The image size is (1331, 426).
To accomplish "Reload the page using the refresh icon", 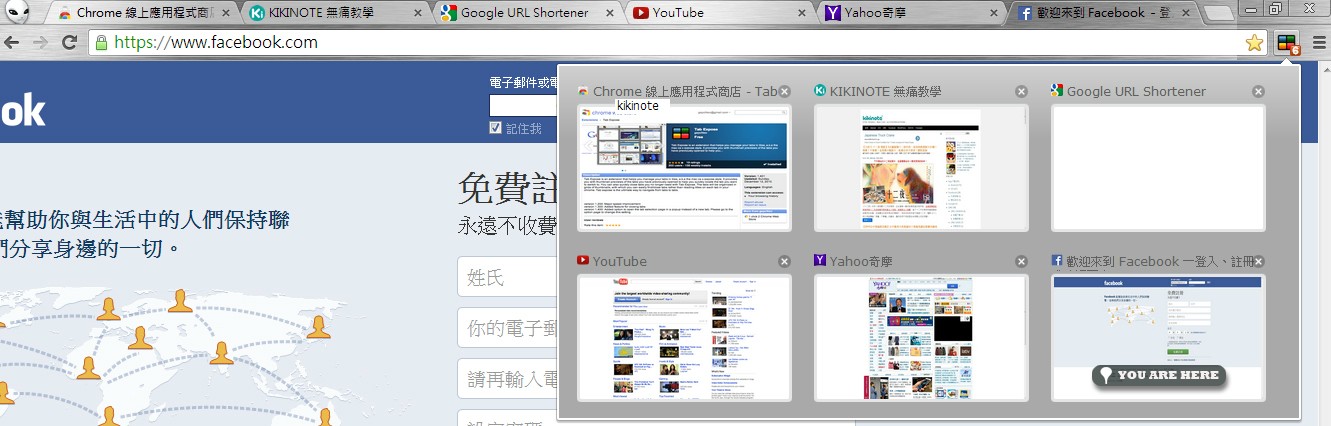I will tap(69, 42).
